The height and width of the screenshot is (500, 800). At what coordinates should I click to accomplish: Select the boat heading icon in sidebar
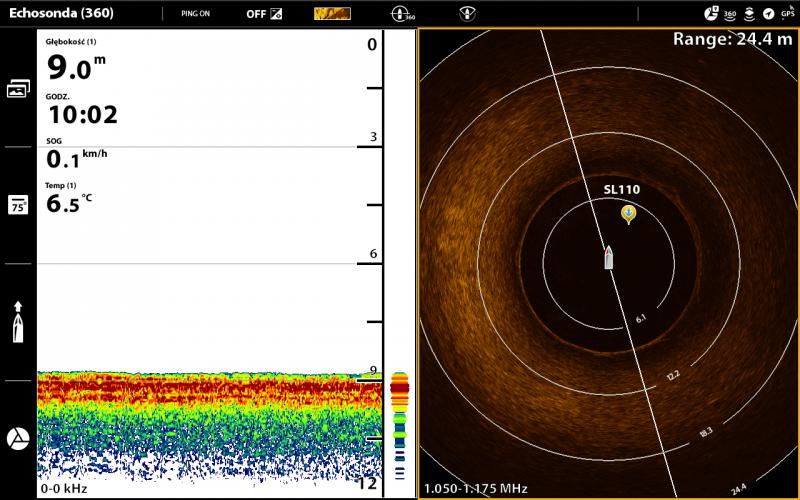(x=18, y=322)
